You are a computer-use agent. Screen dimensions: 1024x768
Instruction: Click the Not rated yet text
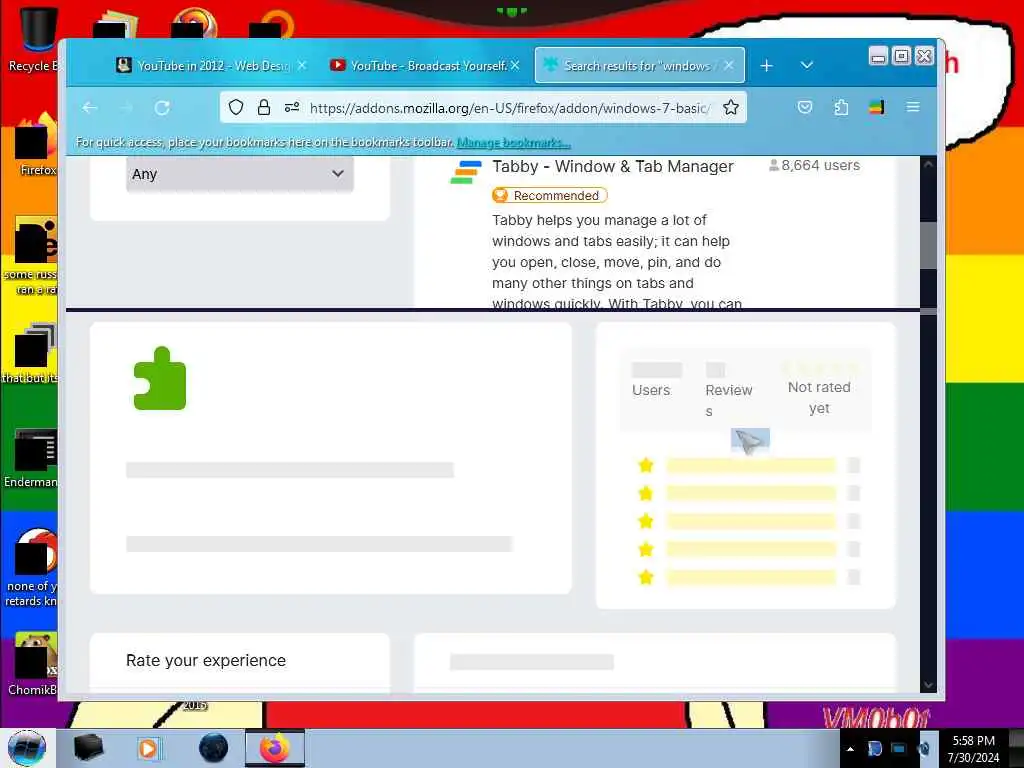(x=819, y=398)
